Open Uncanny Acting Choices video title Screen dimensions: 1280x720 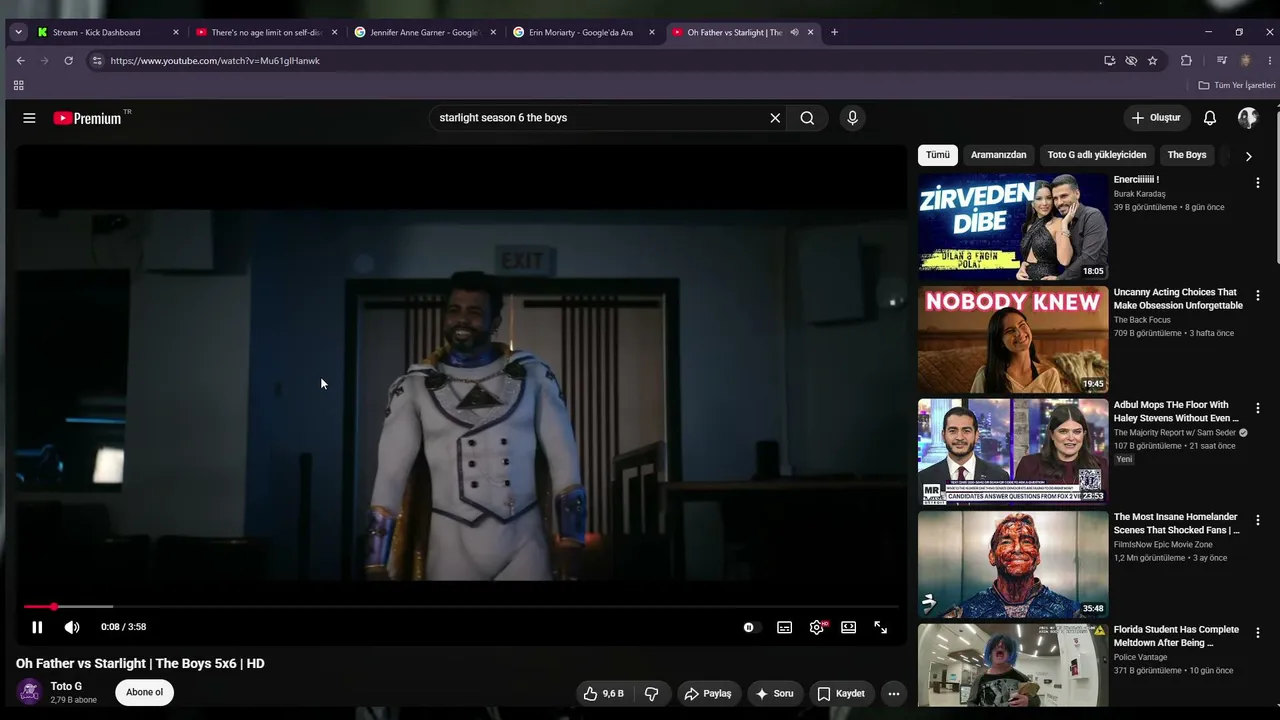[x=1178, y=299]
